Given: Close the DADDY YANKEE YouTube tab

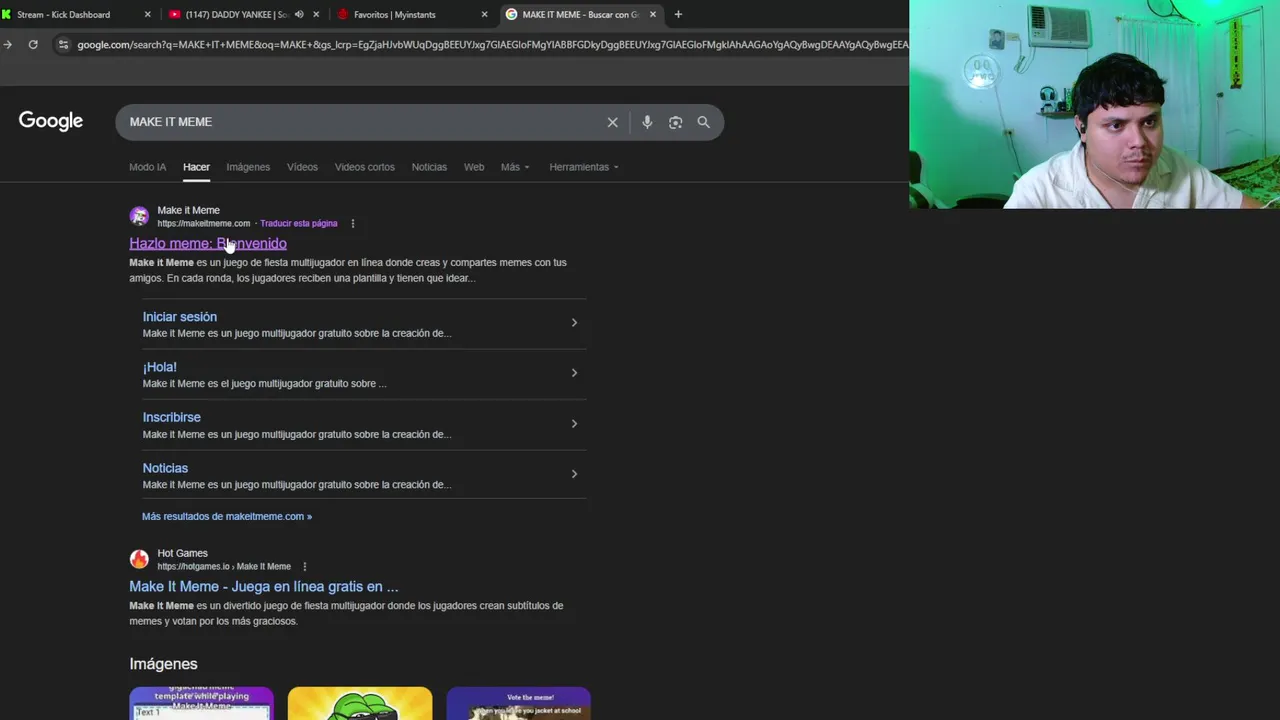Looking at the screenshot, I should [x=316, y=14].
